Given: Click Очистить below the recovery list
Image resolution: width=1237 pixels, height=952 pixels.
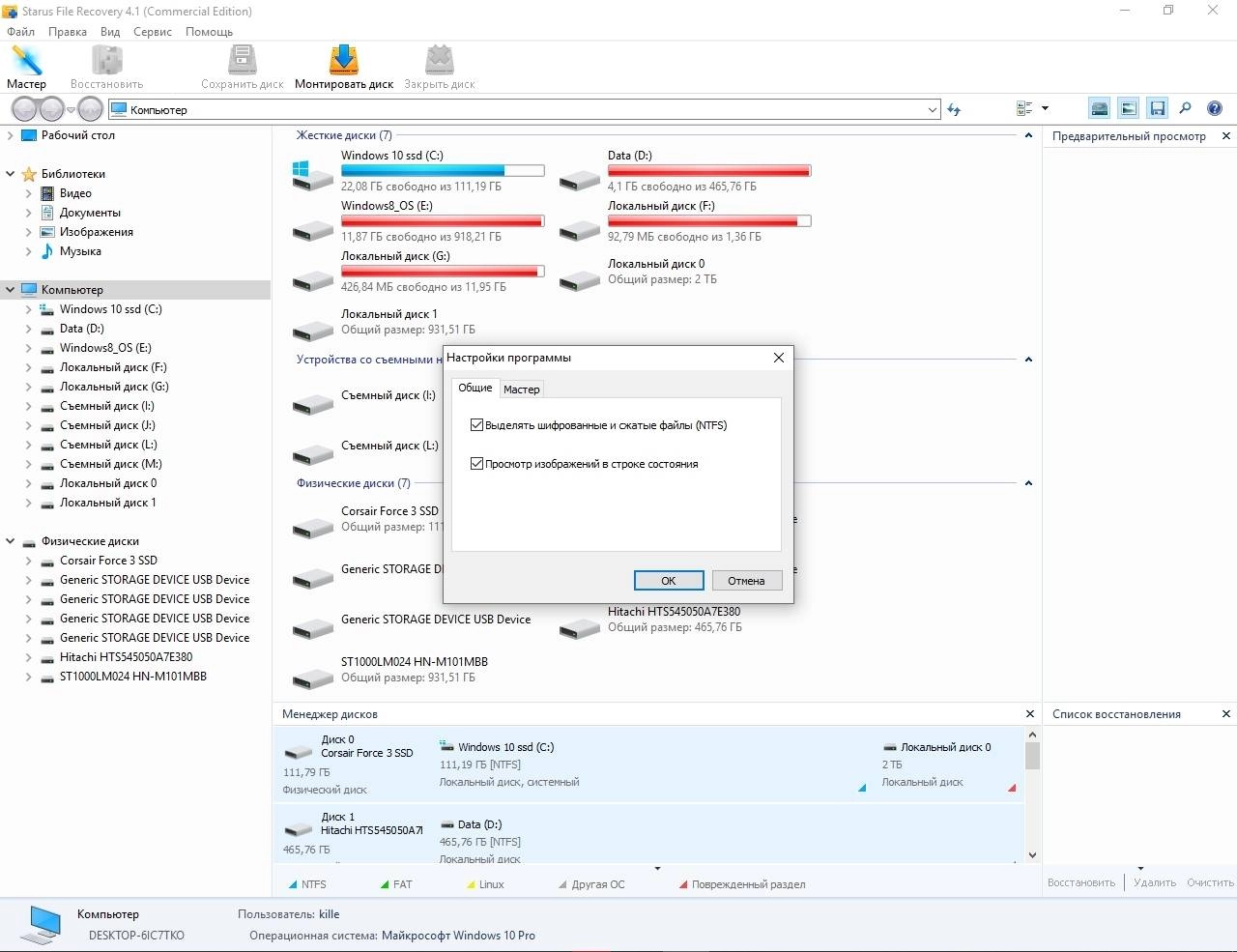Looking at the screenshot, I should [x=1210, y=882].
